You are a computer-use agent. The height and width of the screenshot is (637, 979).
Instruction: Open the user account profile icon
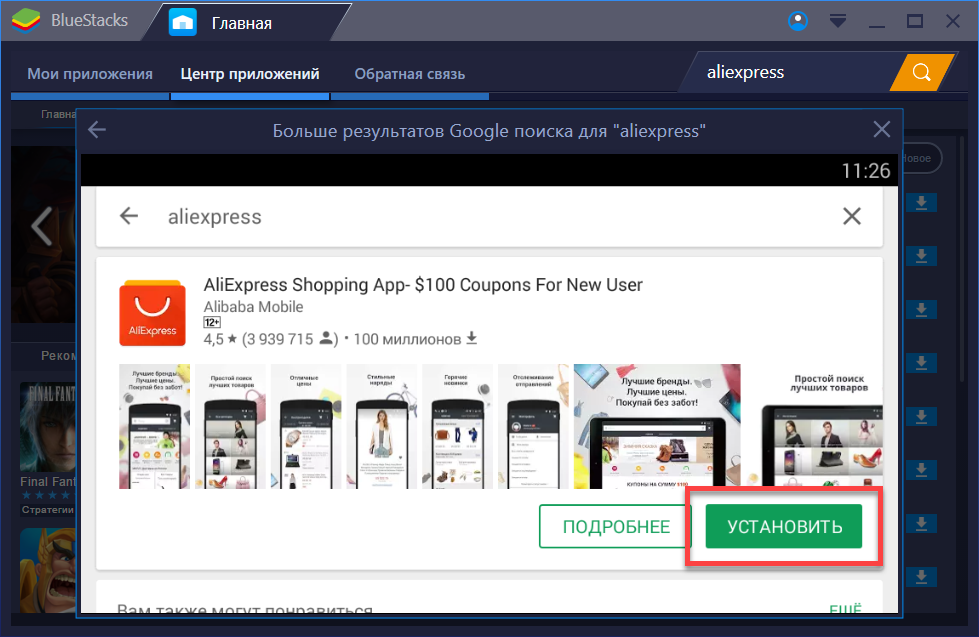pyautogui.click(x=798, y=21)
